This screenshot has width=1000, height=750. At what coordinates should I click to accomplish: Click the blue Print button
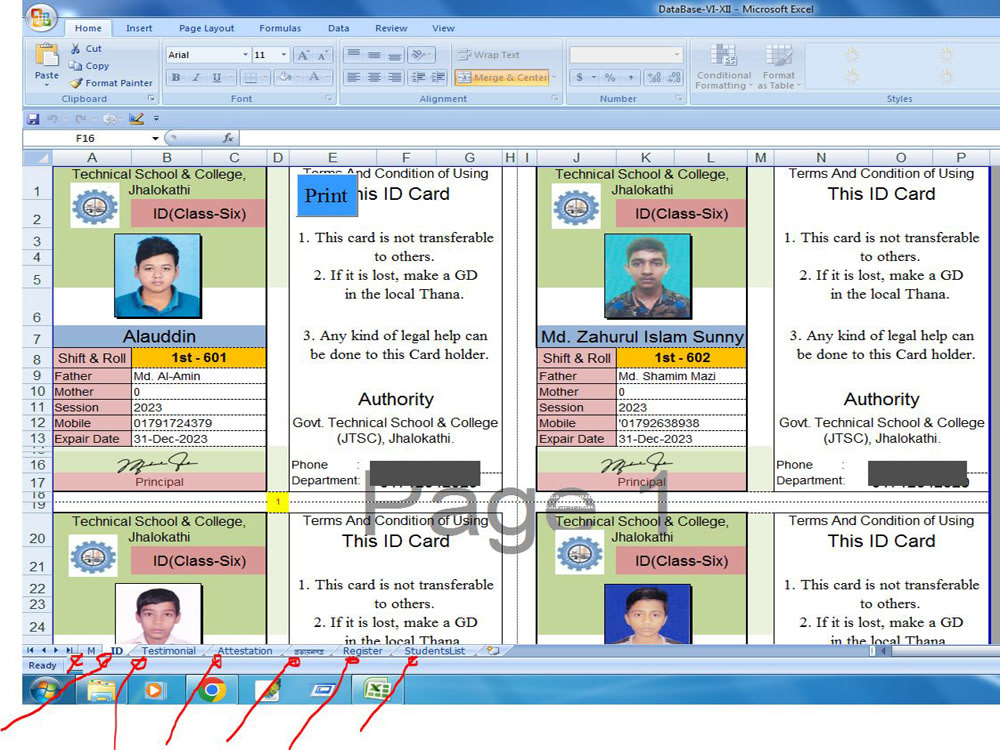coord(326,195)
